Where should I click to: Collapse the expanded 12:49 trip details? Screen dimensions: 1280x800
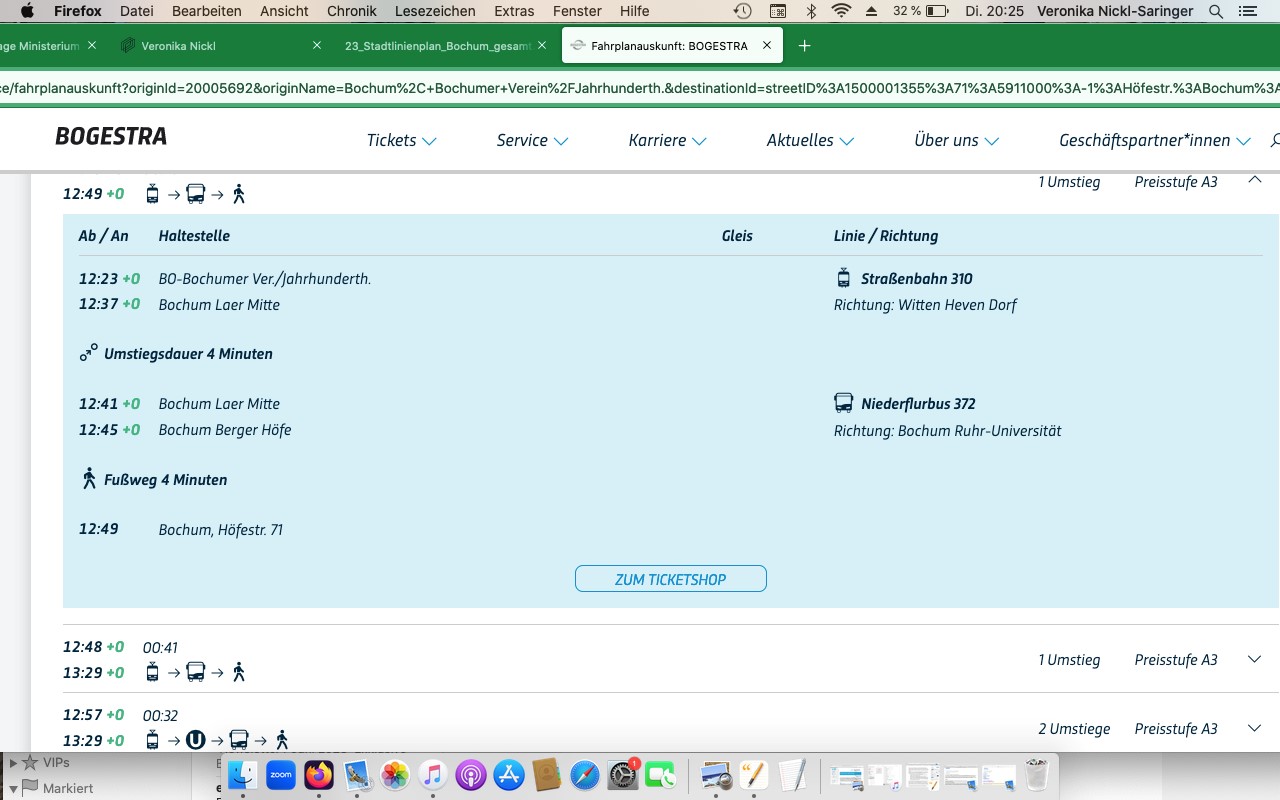pyautogui.click(x=1255, y=180)
